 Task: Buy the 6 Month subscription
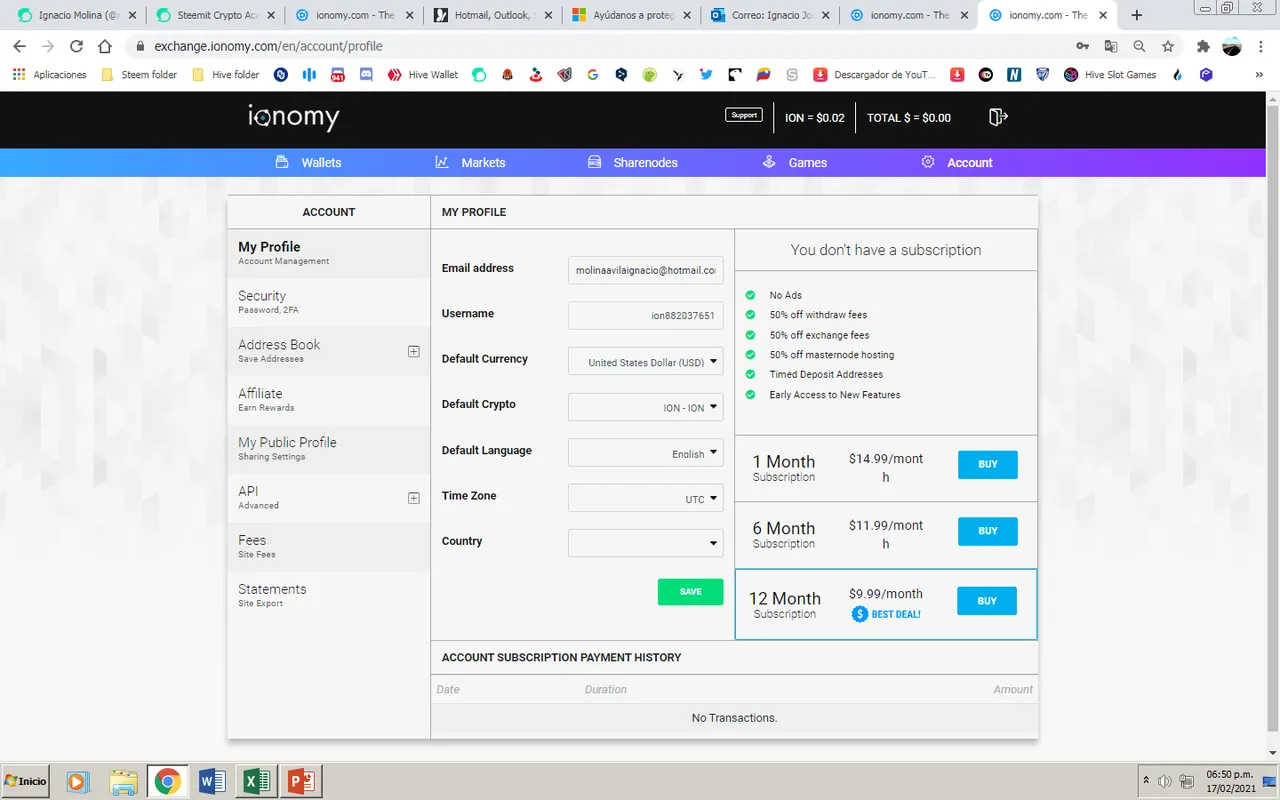click(987, 531)
